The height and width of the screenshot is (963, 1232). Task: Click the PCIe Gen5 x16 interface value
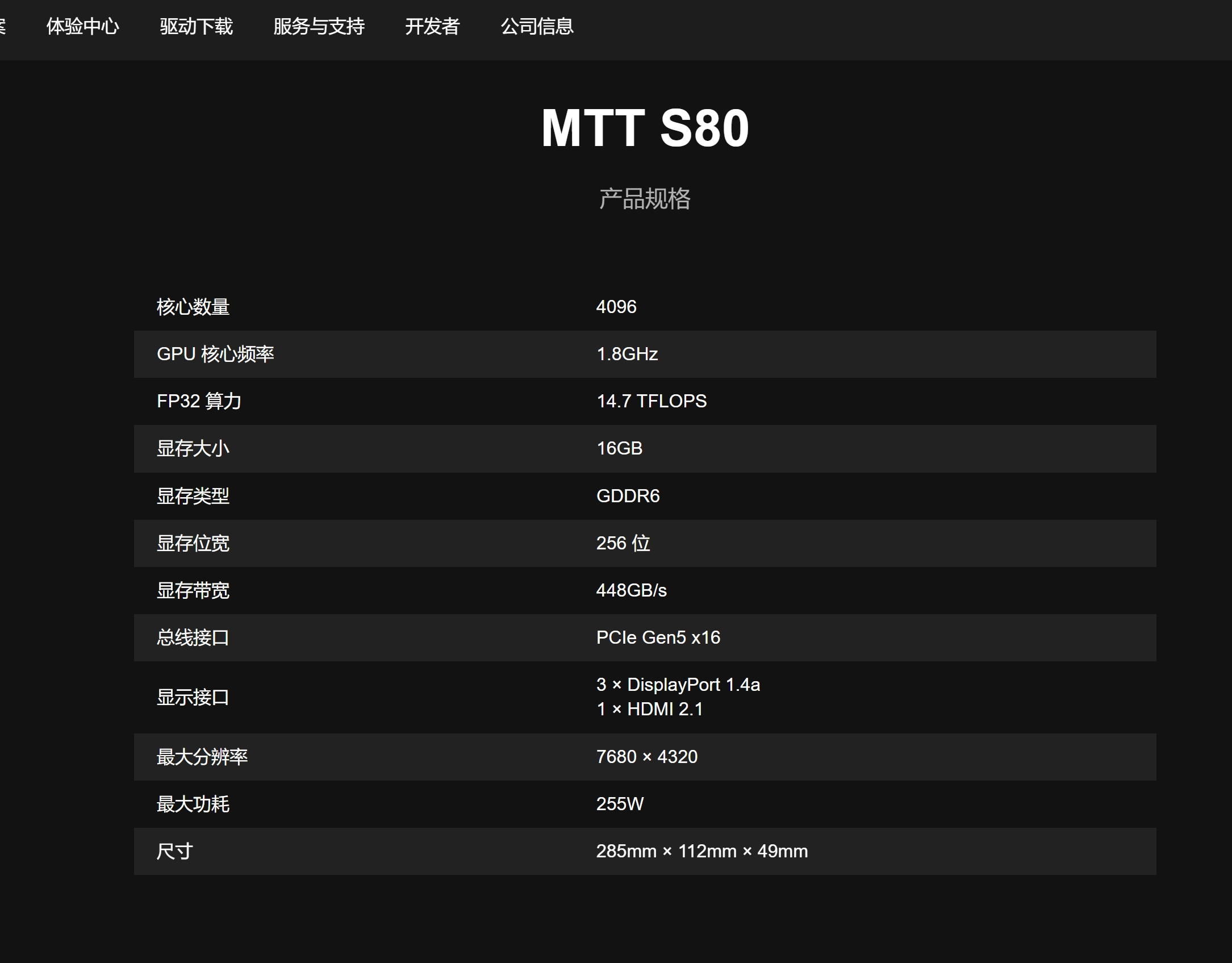658,637
